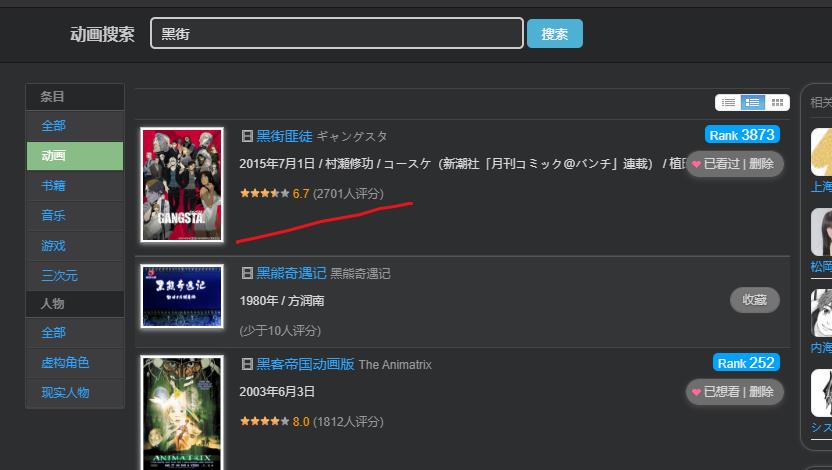Click the star rating of 黑街匪徒
Image resolution: width=832 pixels, height=470 pixels.
coord(265,193)
